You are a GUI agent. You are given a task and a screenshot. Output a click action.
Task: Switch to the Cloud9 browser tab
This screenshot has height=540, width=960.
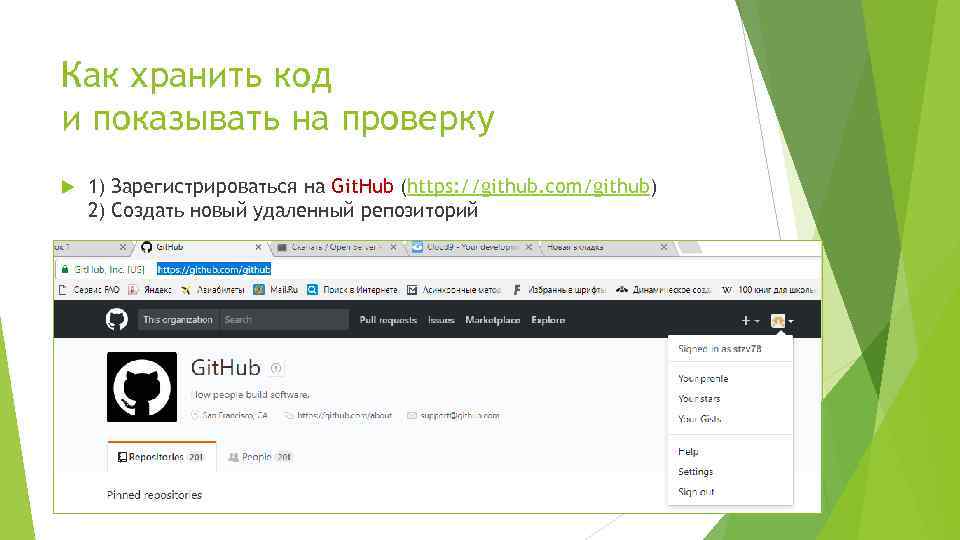[x=470, y=247]
